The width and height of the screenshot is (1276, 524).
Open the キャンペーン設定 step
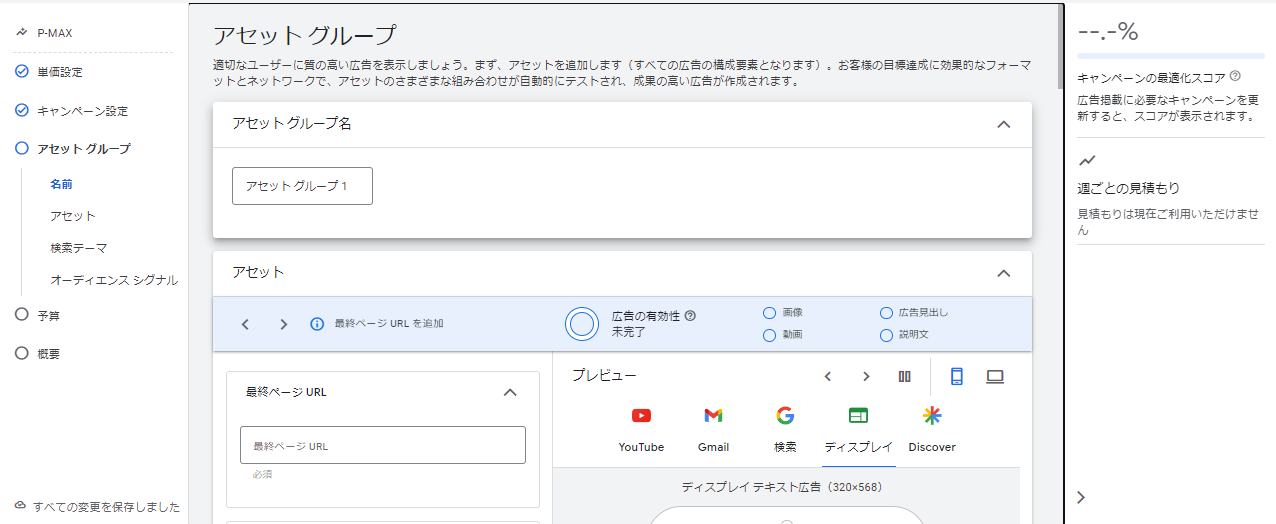pos(82,111)
